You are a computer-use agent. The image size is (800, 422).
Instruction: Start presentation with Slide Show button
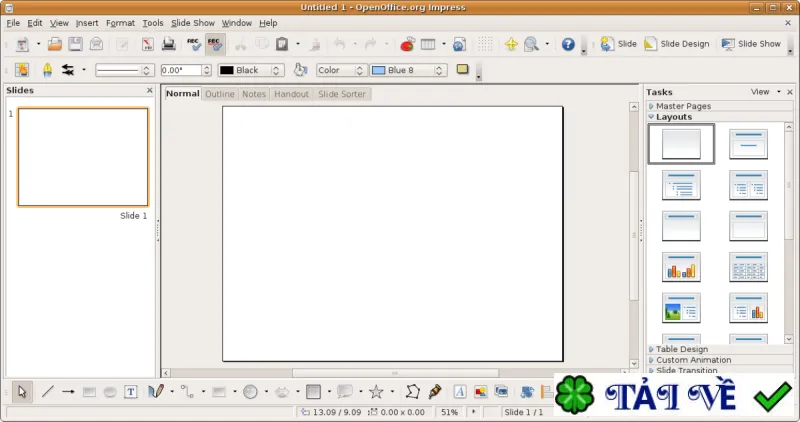click(751, 44)
